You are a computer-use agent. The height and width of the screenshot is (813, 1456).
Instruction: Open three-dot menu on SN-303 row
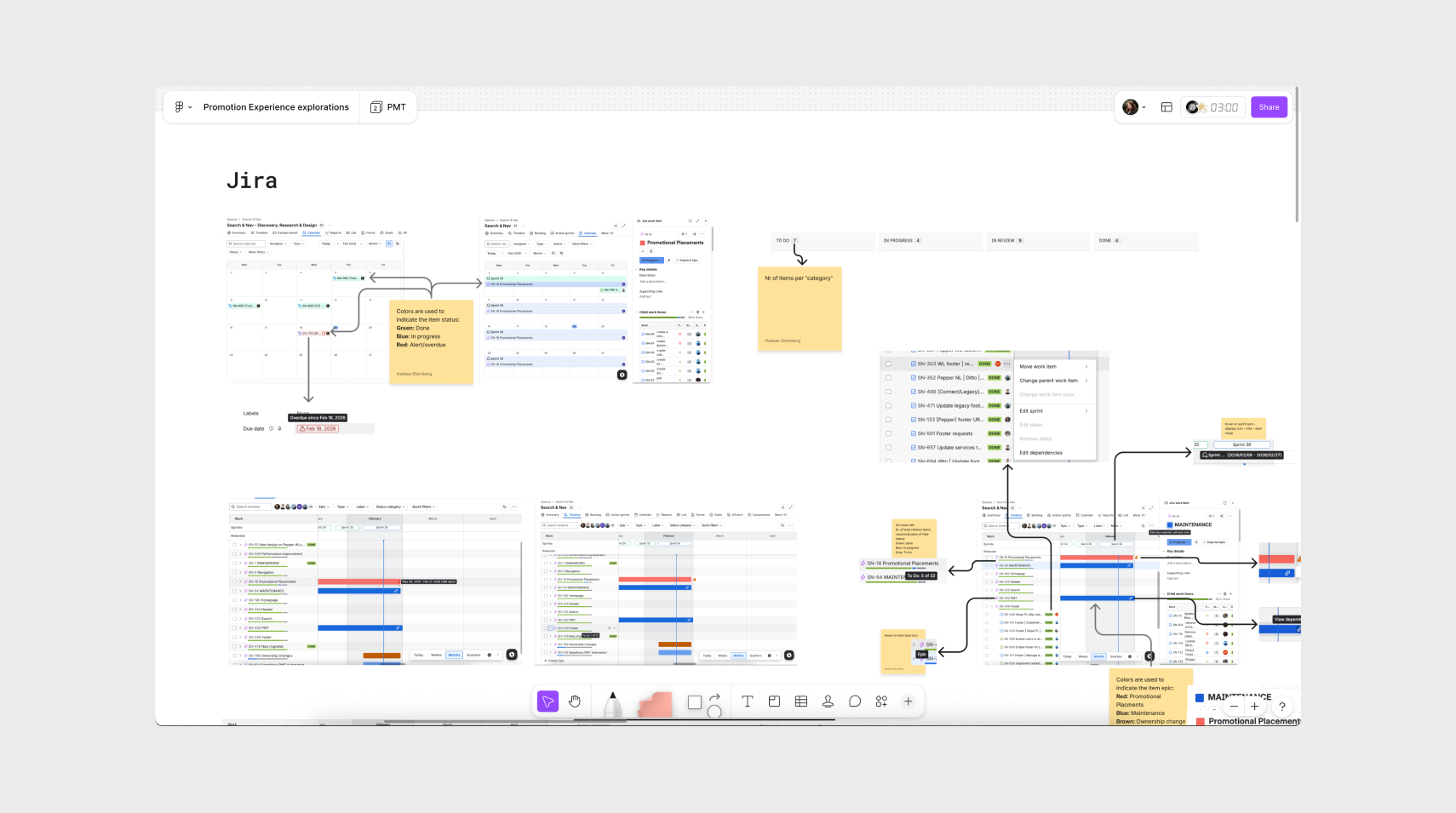pos(1007,364)
